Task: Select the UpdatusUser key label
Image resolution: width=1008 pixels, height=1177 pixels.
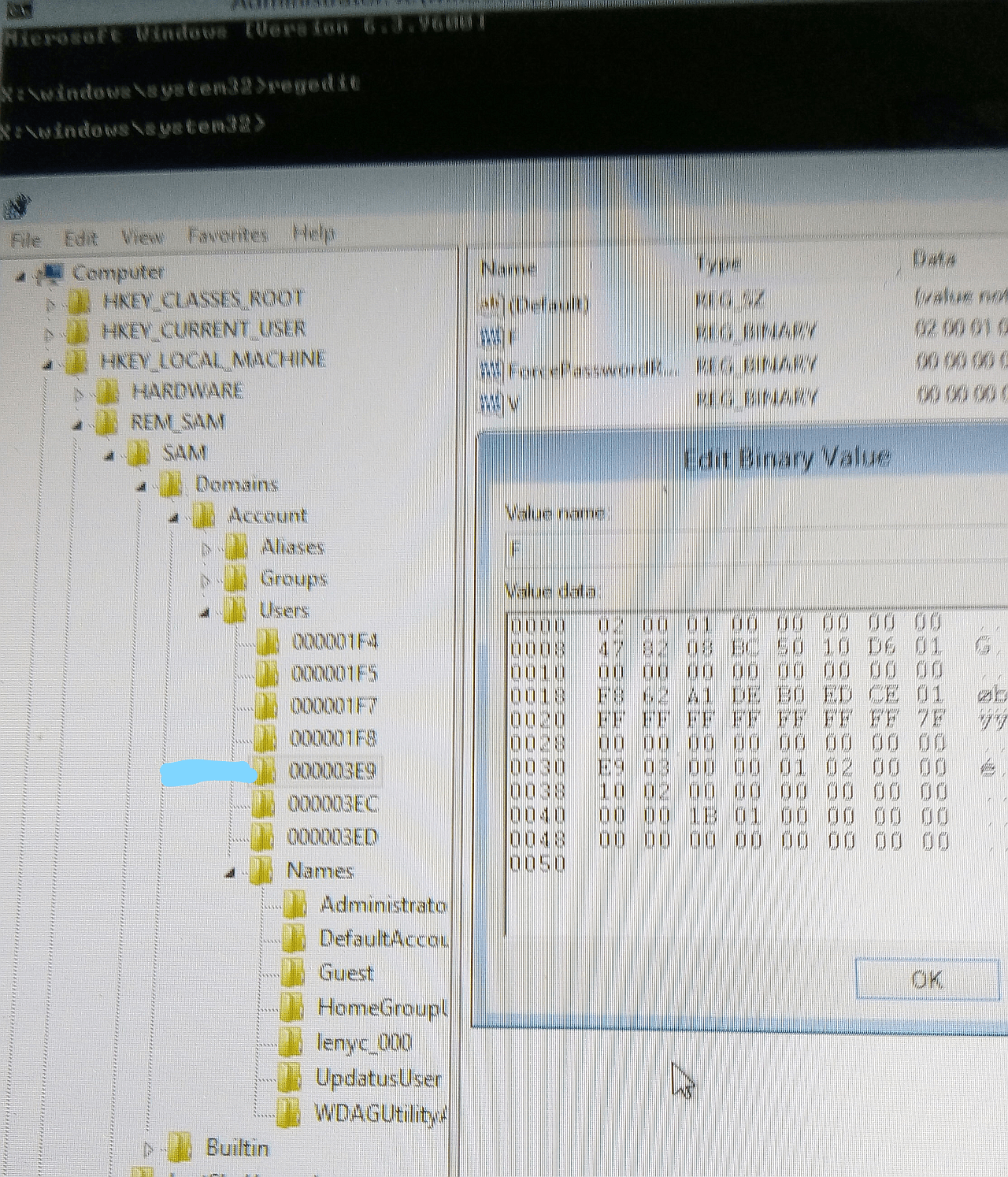Action: [x=379, y=1078]
